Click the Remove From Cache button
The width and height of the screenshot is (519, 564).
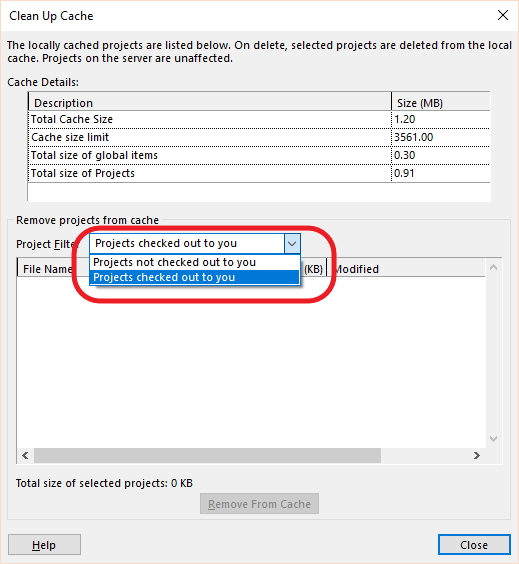259,504
